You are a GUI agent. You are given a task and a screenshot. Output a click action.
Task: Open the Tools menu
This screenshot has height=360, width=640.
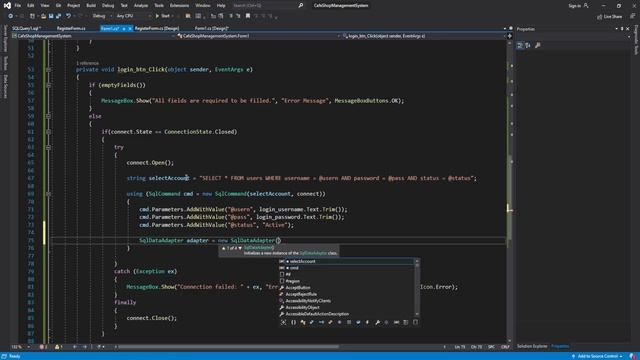(x=159, y=6)
